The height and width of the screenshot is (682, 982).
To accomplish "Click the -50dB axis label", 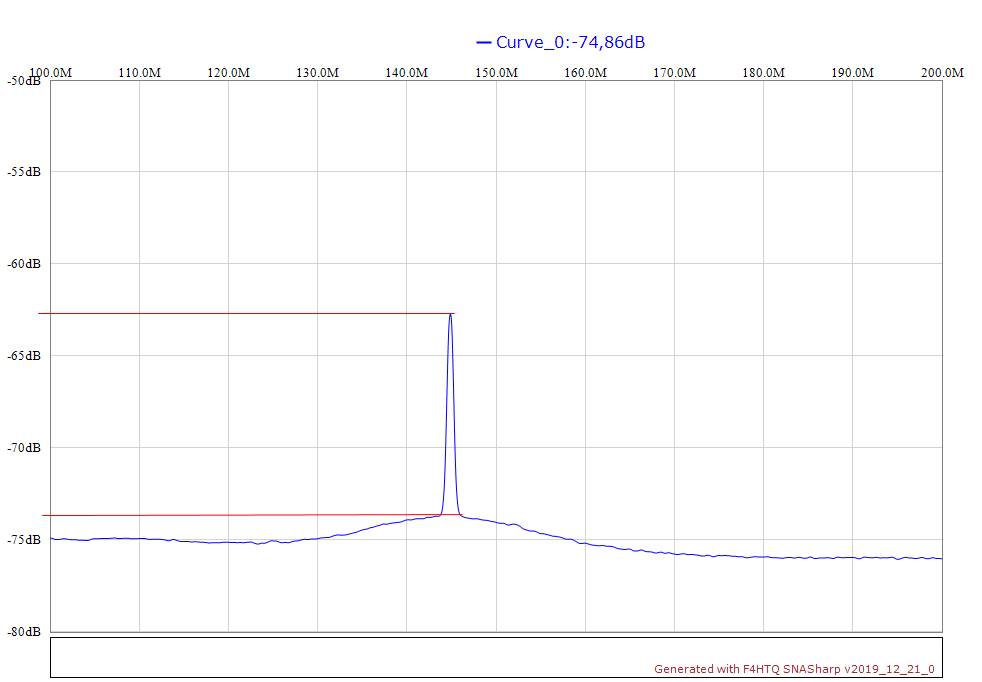I will [23, 81].
